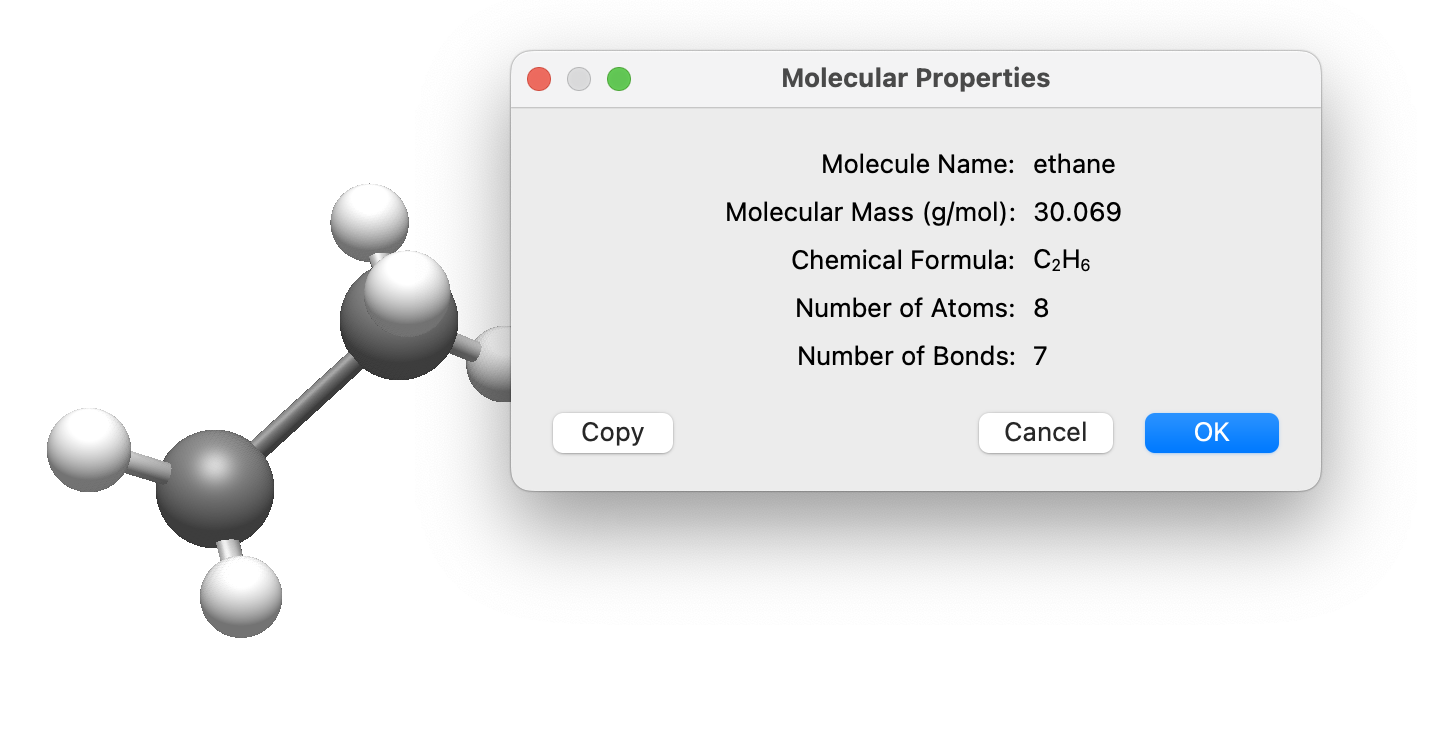Click the OK button
Viewport: 1456px width, 741px height.
(1211, 433)
